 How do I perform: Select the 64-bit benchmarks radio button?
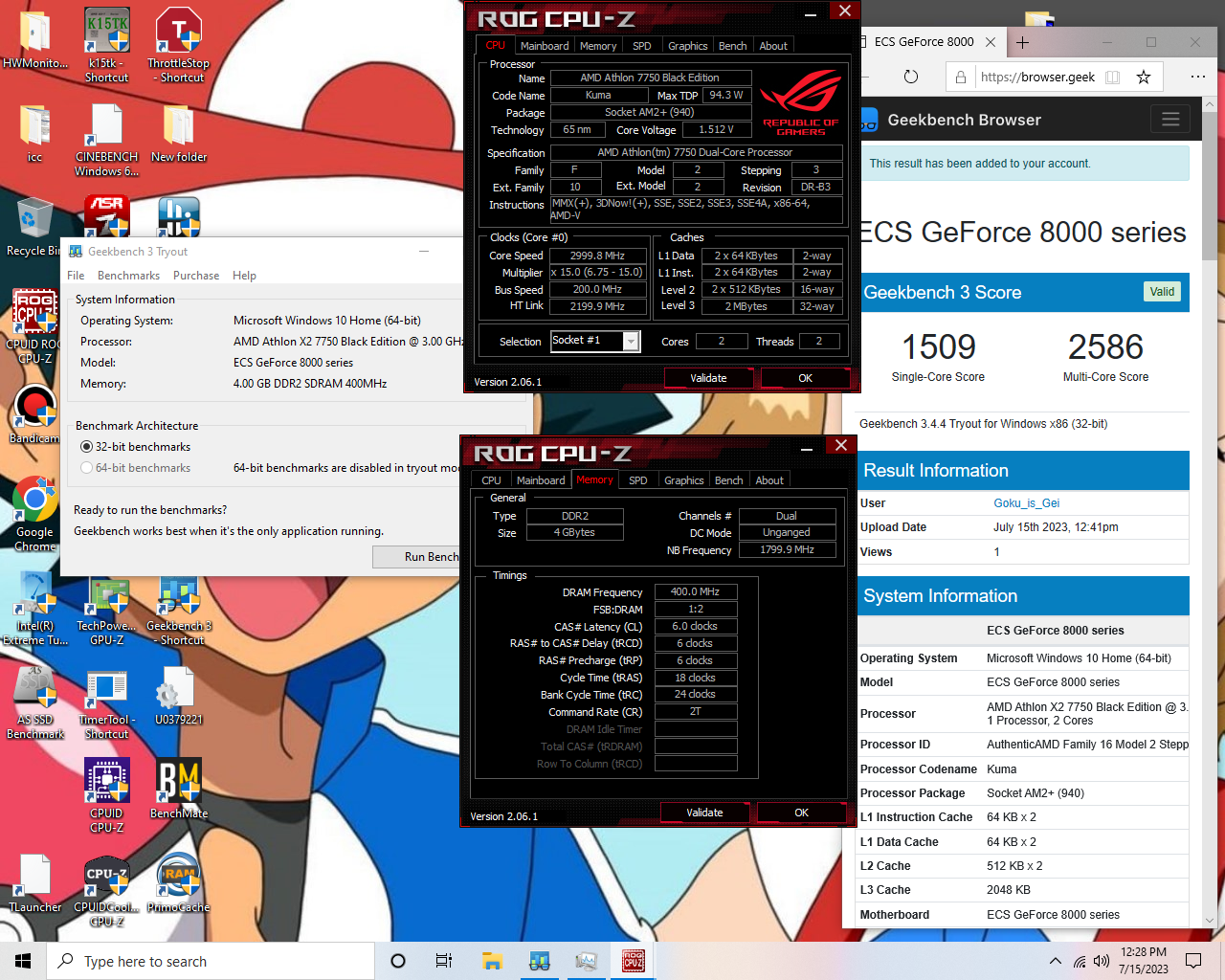[x=87, y=468]
